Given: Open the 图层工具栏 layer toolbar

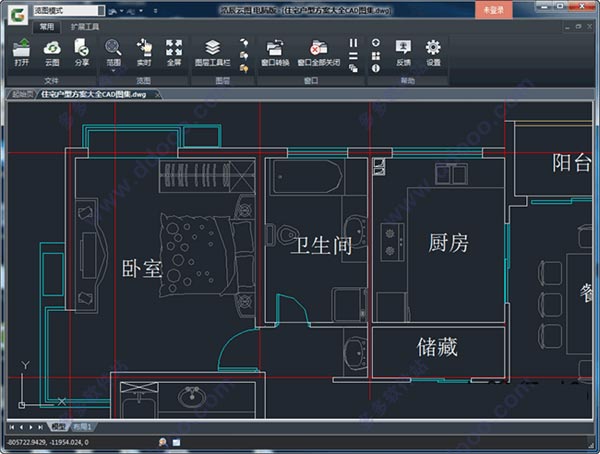Looking at the screenshot, I should click(x=213, y=53).
